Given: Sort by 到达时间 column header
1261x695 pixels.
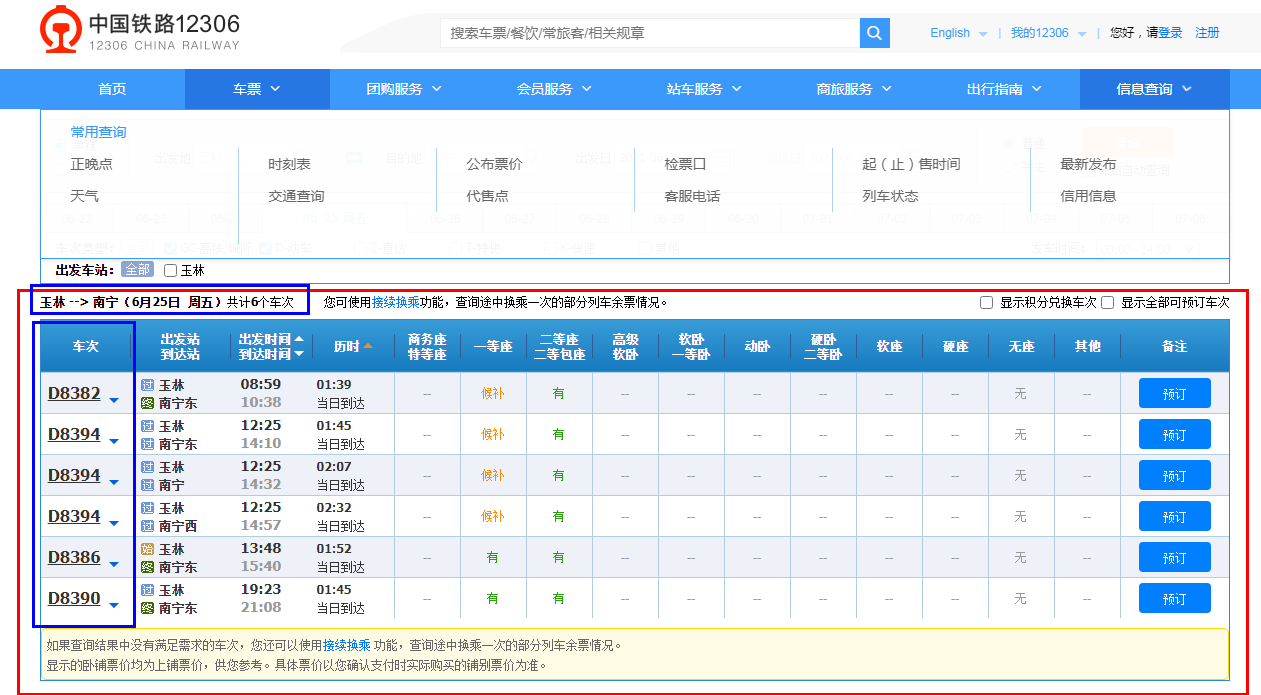Looking at the screenshot, I should (272, 353).
